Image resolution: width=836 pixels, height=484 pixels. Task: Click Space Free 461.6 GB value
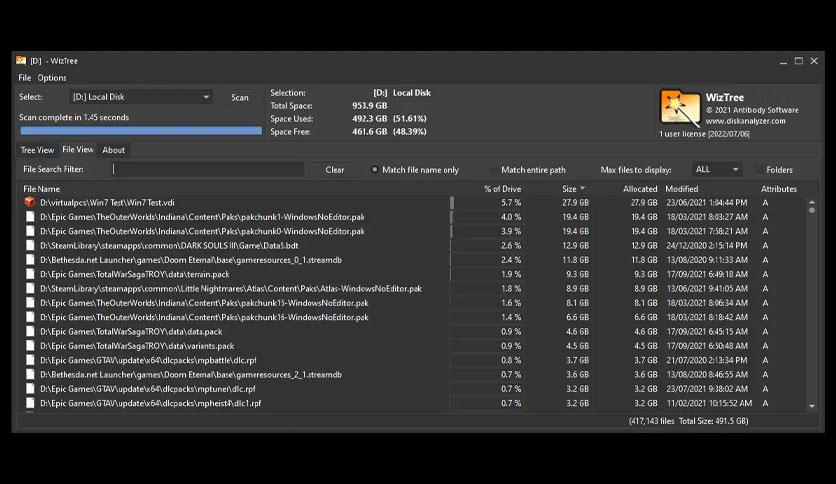369,132
